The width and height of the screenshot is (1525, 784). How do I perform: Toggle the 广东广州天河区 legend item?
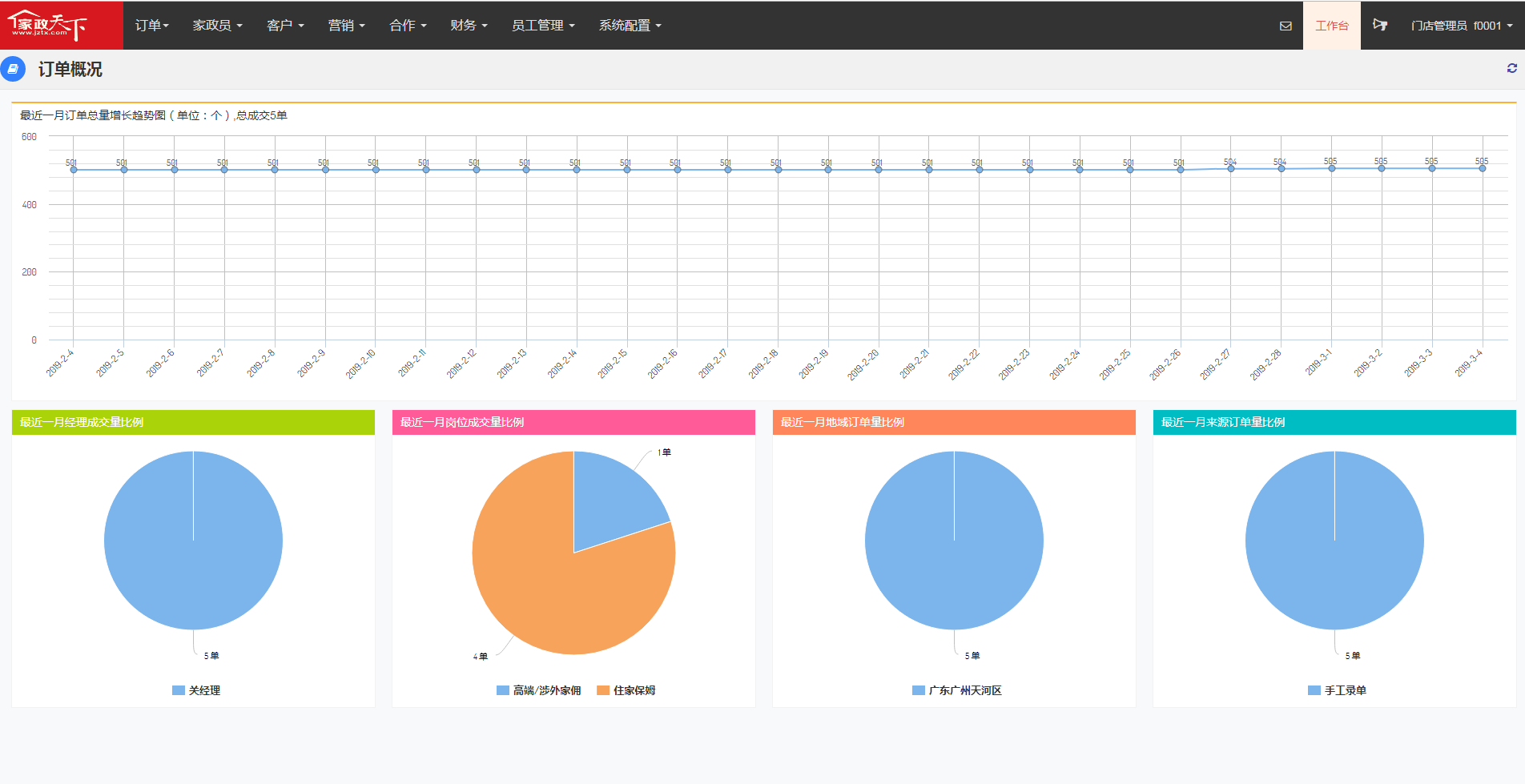[957, 690]
